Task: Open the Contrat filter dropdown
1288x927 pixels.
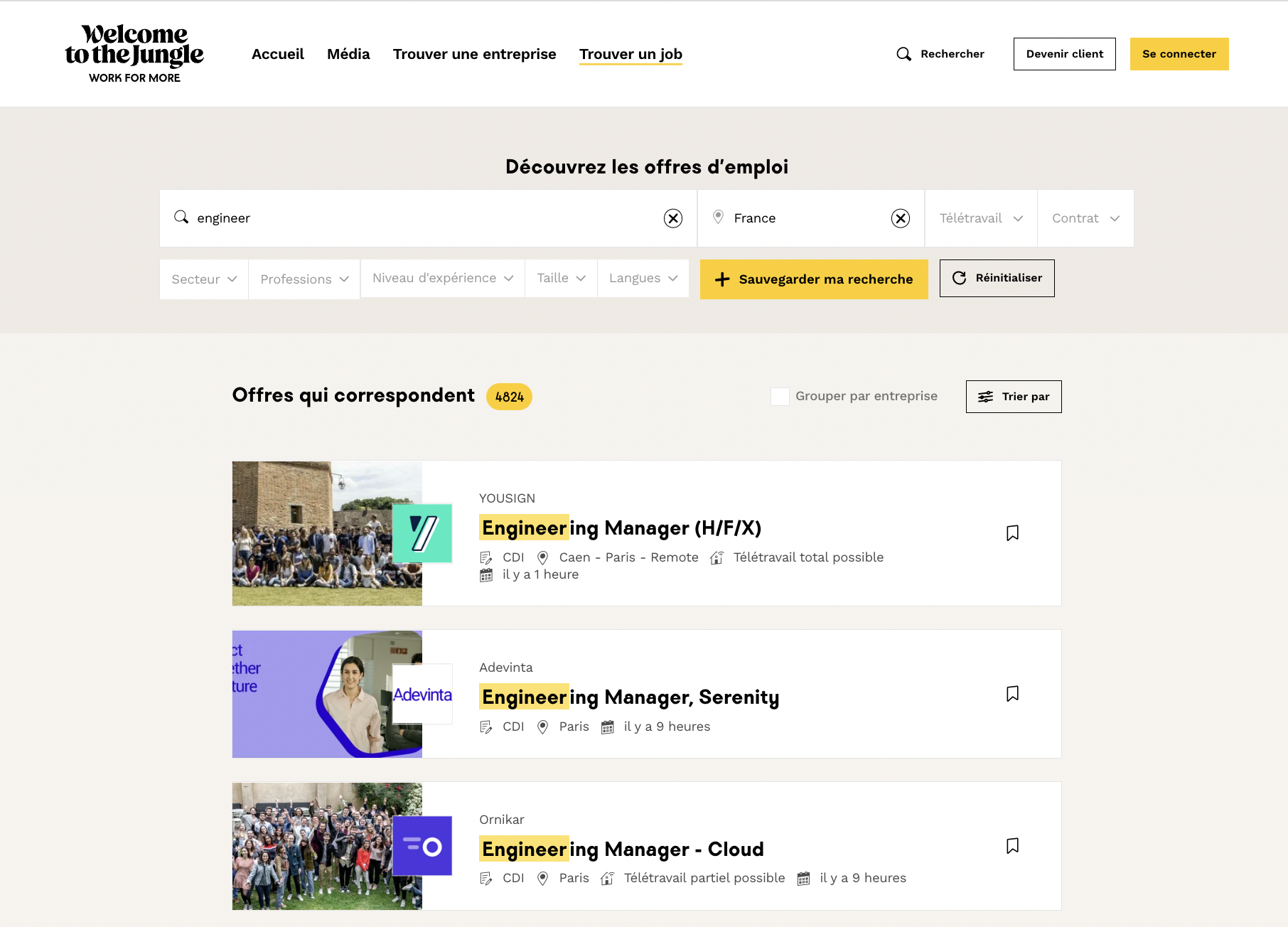Action: (x=1085, y=218)
